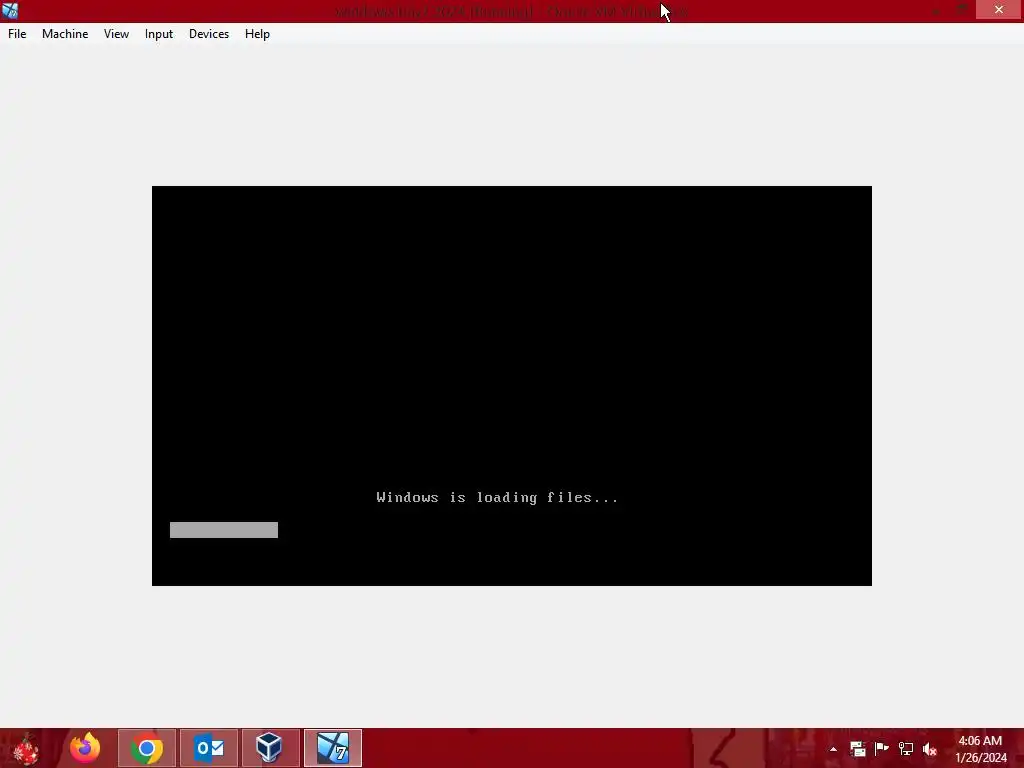1024x768 pixels.
Task: Open the File menu
Action: tap(17, 34)
